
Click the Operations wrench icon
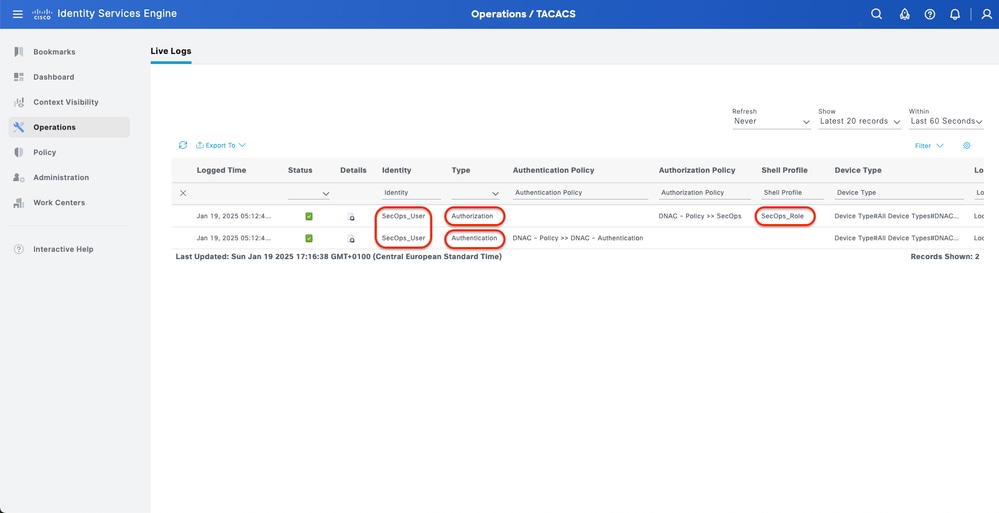(18, 127)
